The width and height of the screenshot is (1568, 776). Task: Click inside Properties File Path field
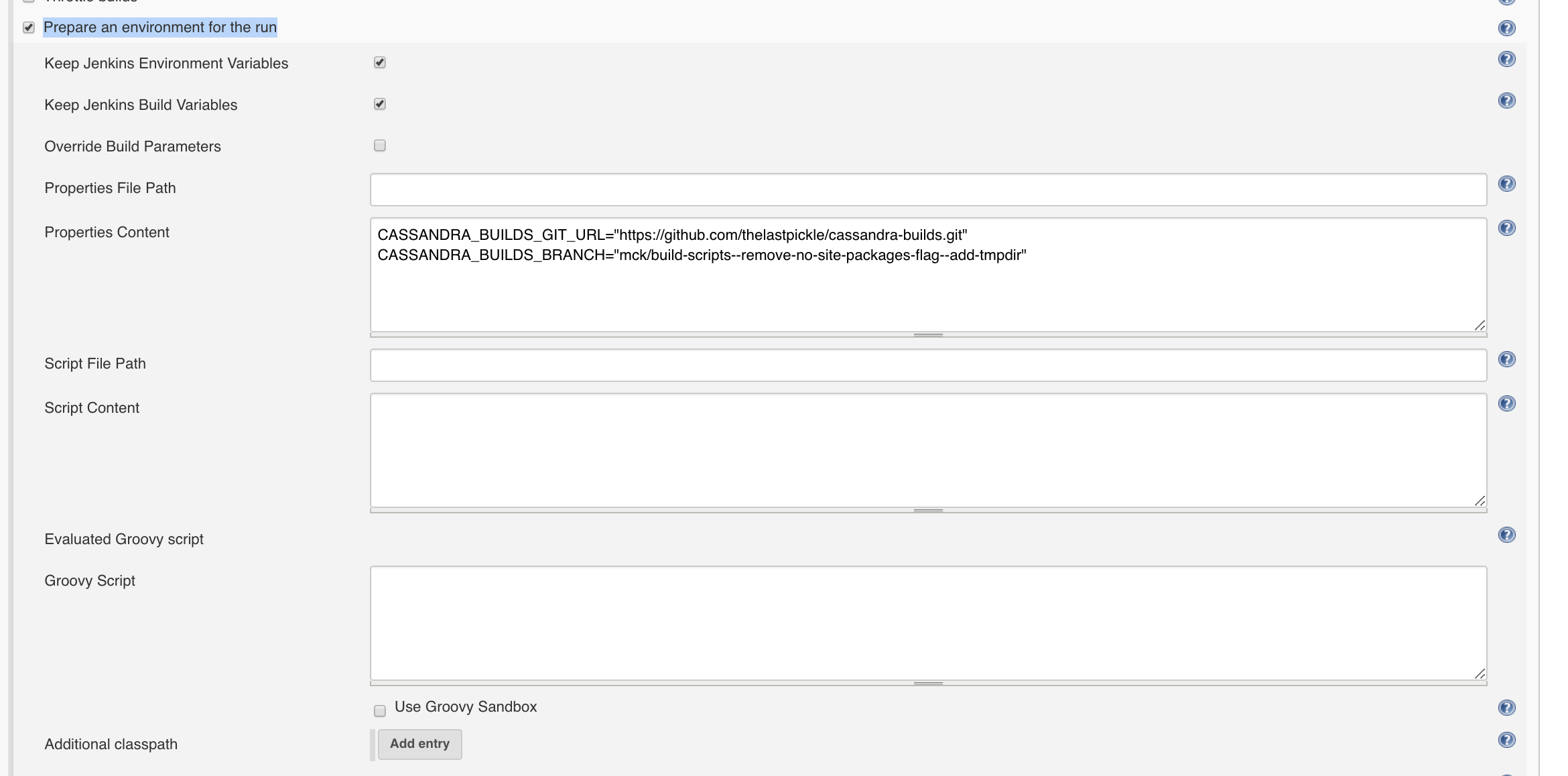[928, 190]
